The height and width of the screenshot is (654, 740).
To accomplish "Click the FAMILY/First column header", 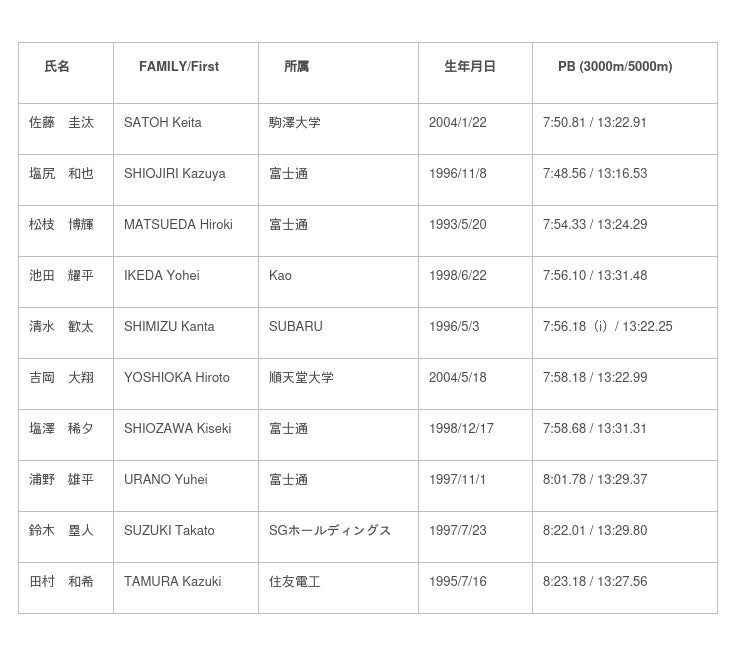I will [179, 67].
